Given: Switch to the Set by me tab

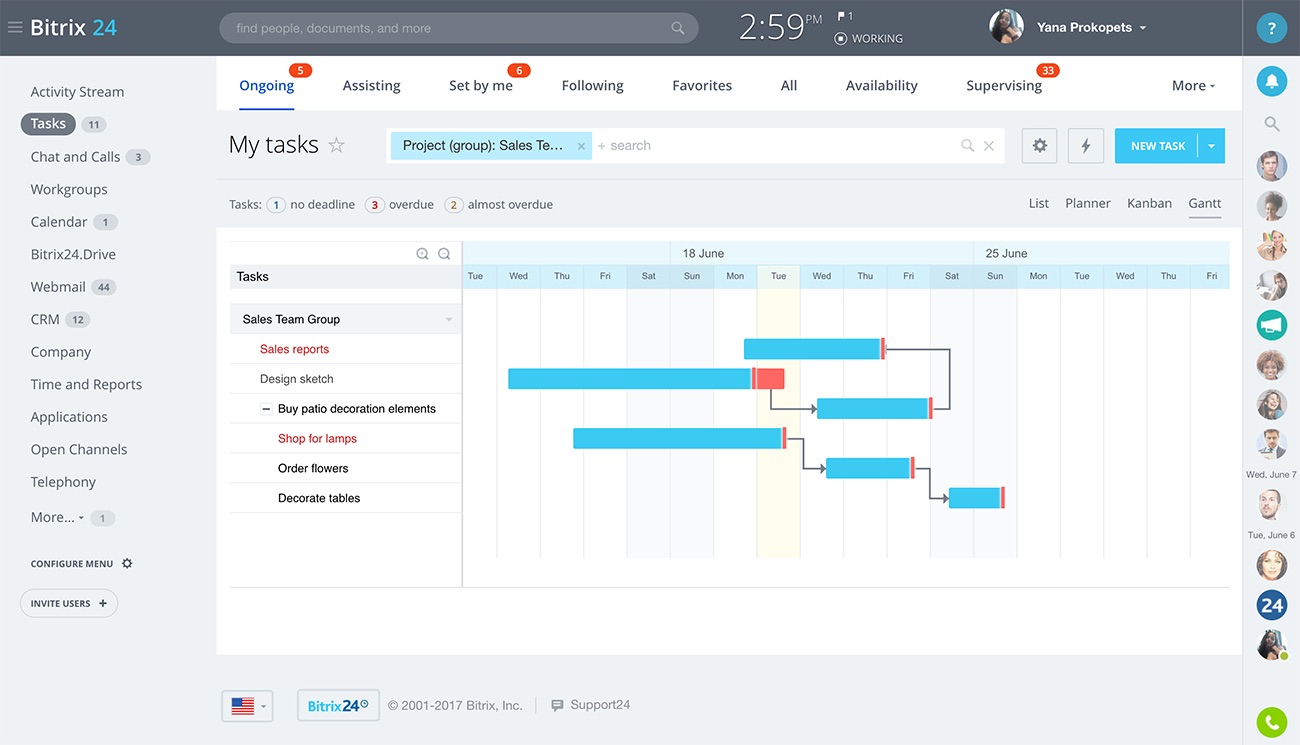Looking at the screenshot, I should 480,86.
